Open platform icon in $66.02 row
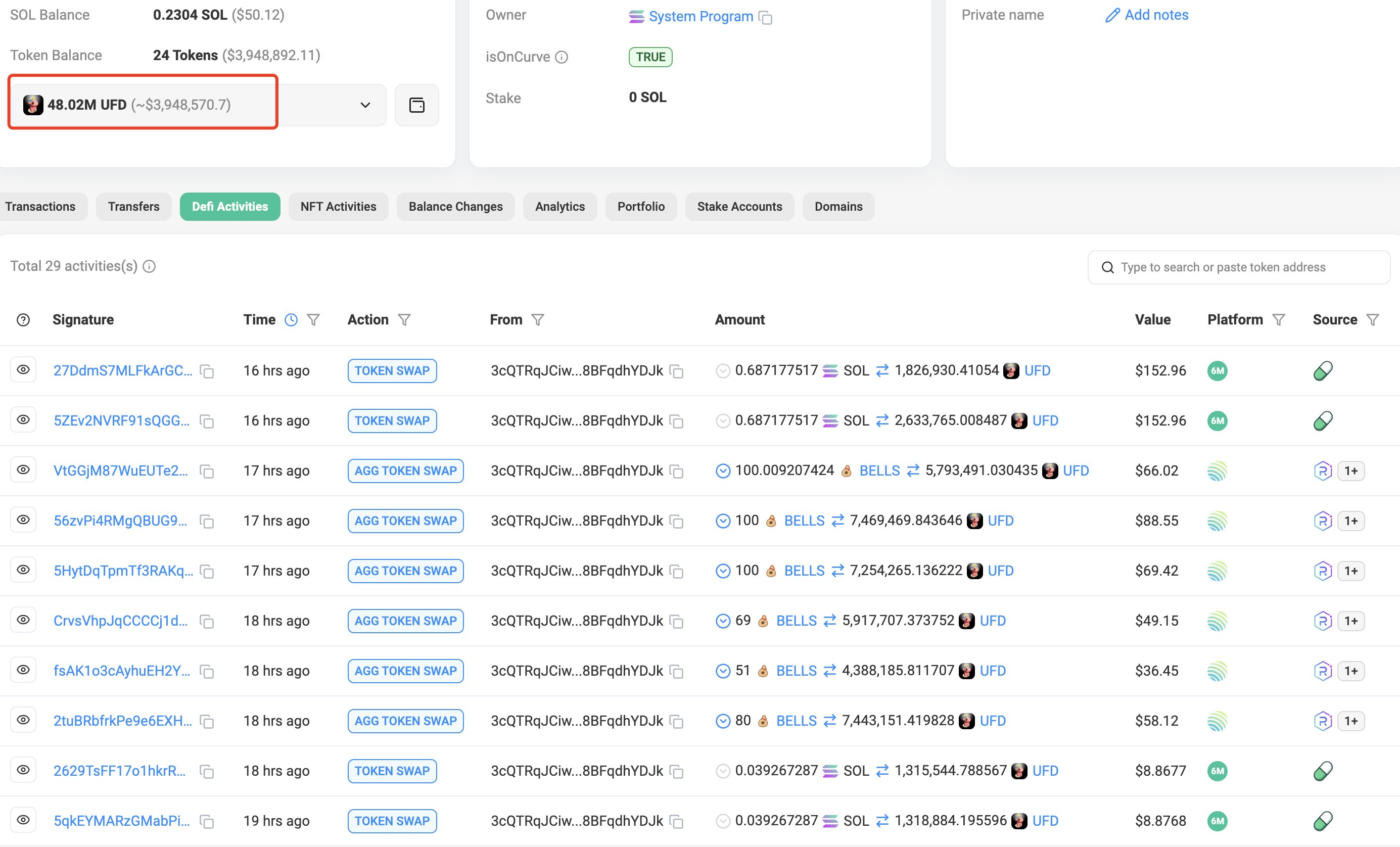Image resolution: width=1400 pixels, height=847 pixels. 1217,471
